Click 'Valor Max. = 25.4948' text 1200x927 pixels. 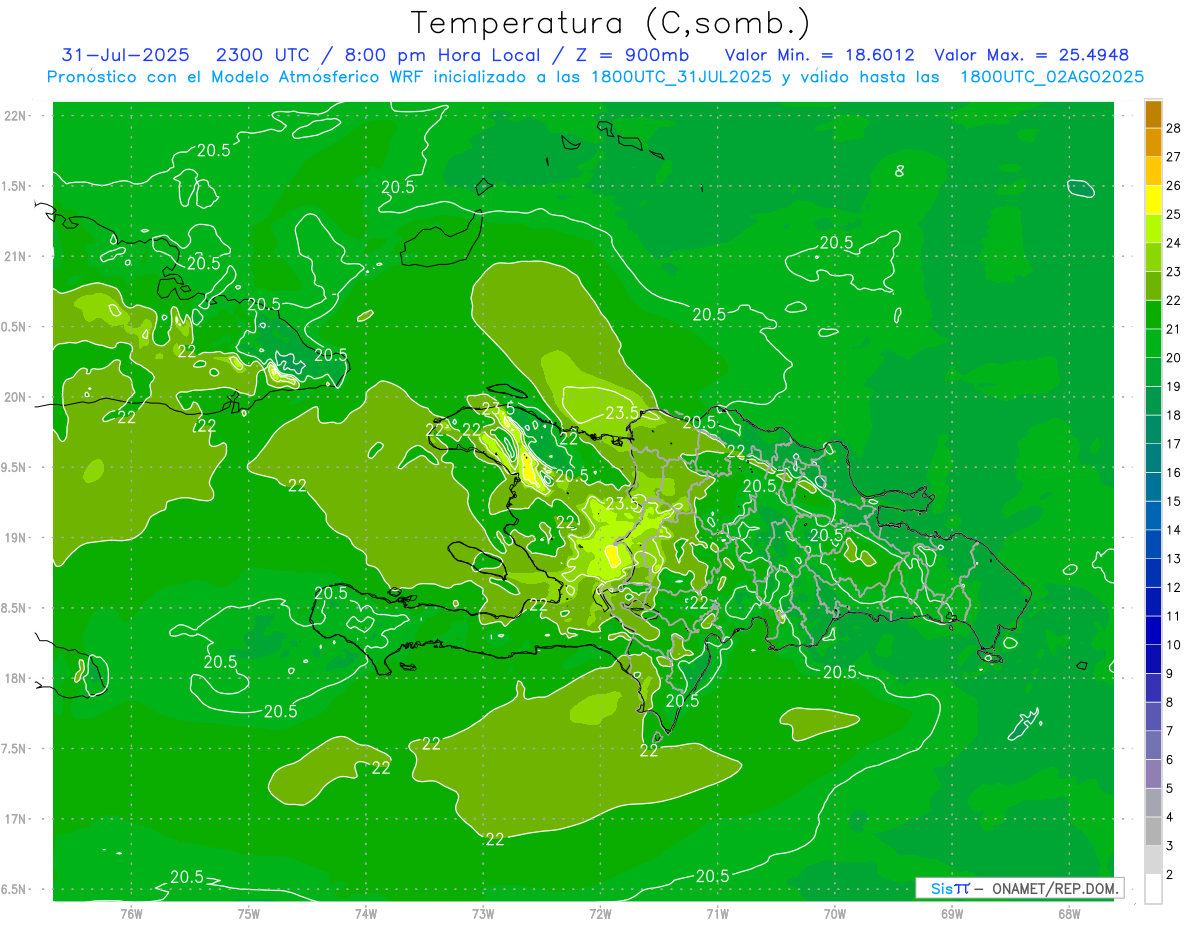(1031, 55)
